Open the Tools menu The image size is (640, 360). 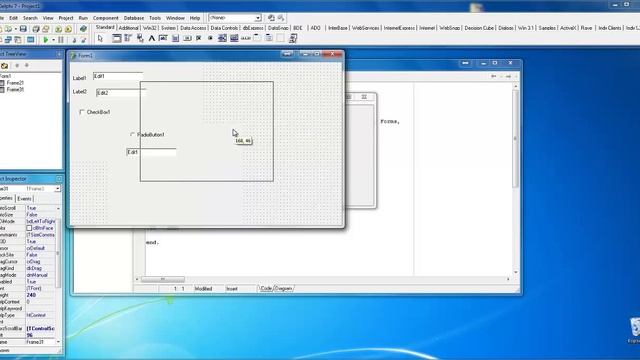click(x=155, y=18)
